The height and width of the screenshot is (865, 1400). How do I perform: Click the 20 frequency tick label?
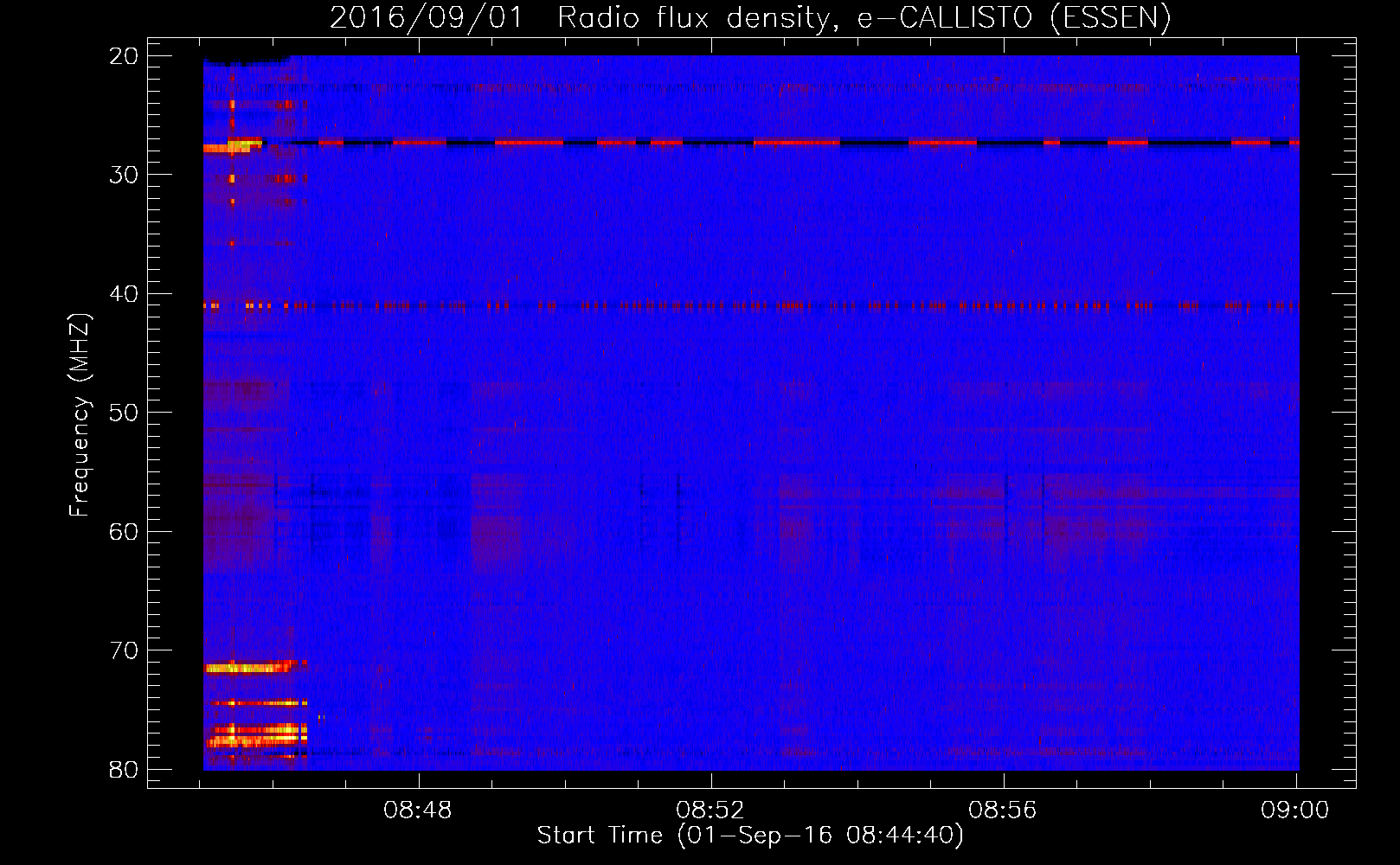pos(125,56)
